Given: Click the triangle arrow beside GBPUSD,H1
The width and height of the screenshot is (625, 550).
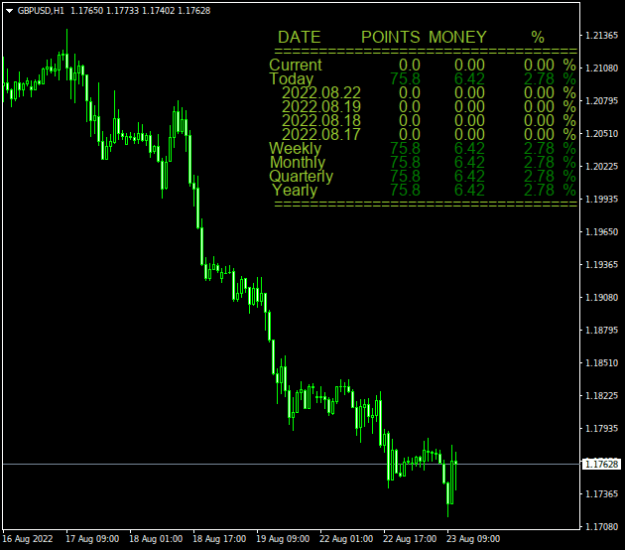Looking at the screenshot, I should pyautogui.click(x=10, y=11).
